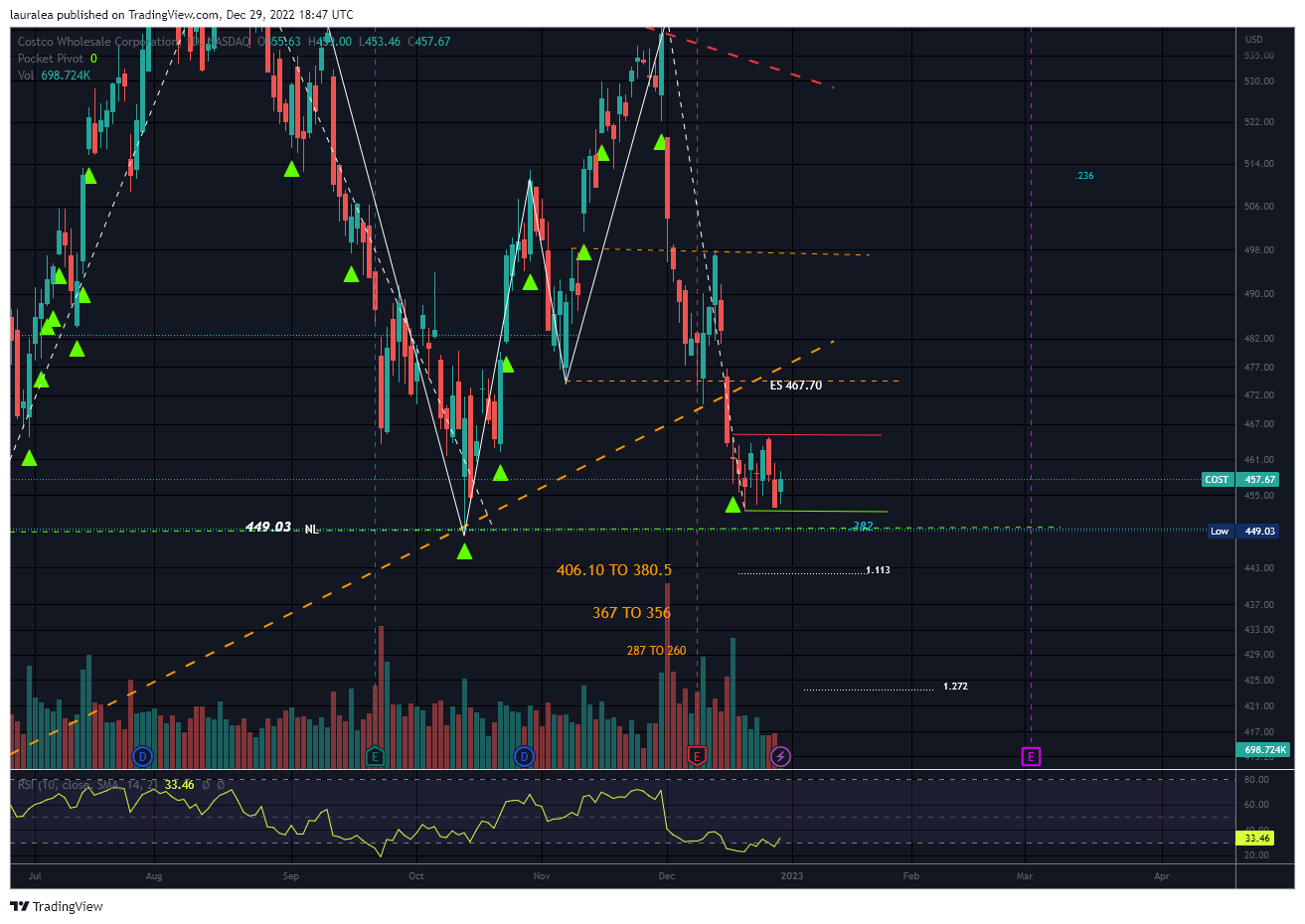1305x924 pixels.
Task: Click the blue dividend marker before August
Action: coord(142,757)
